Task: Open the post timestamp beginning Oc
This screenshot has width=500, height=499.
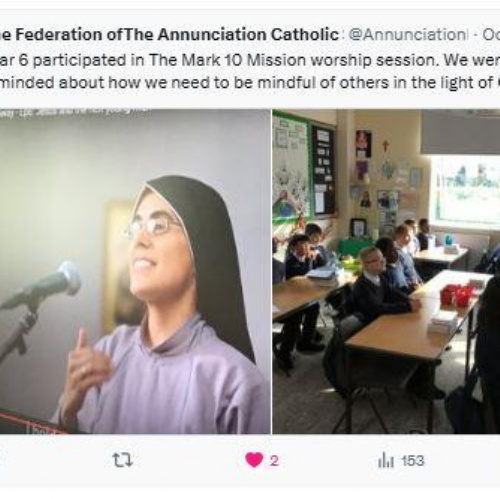Action: 492,35
